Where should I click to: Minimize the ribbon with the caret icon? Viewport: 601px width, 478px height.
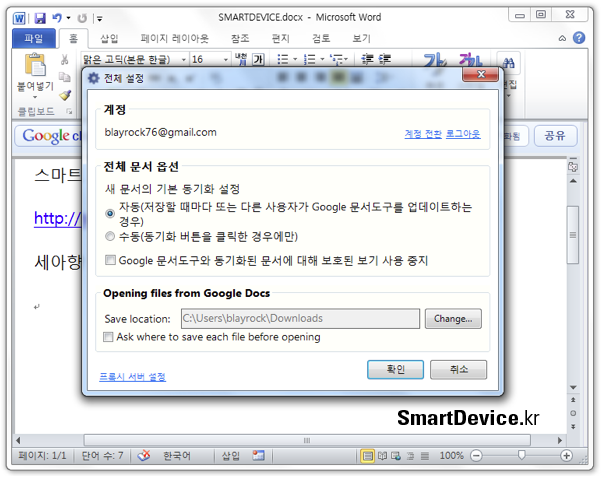(562, 38)
